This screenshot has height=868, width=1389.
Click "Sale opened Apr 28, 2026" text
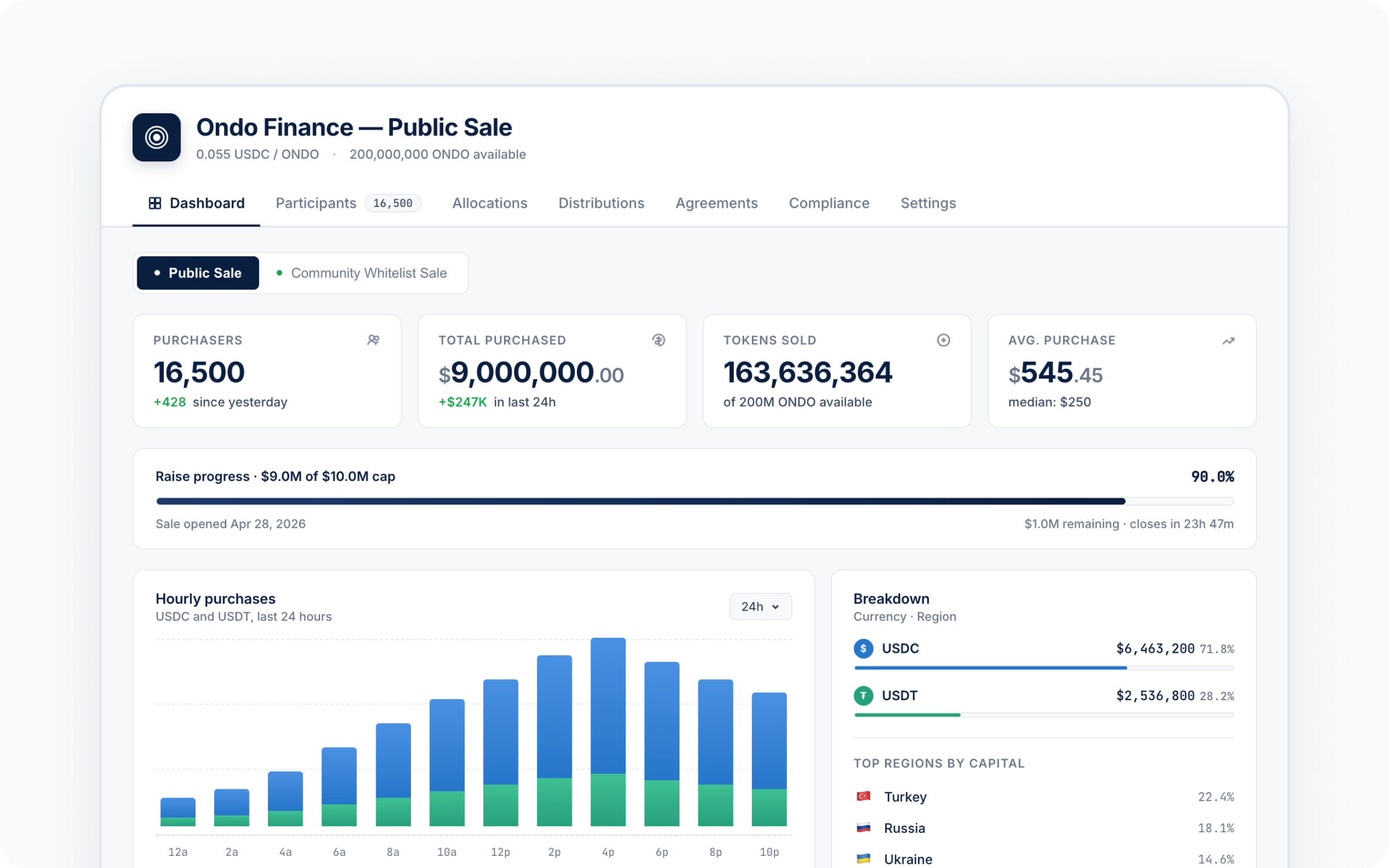(230, 524)
